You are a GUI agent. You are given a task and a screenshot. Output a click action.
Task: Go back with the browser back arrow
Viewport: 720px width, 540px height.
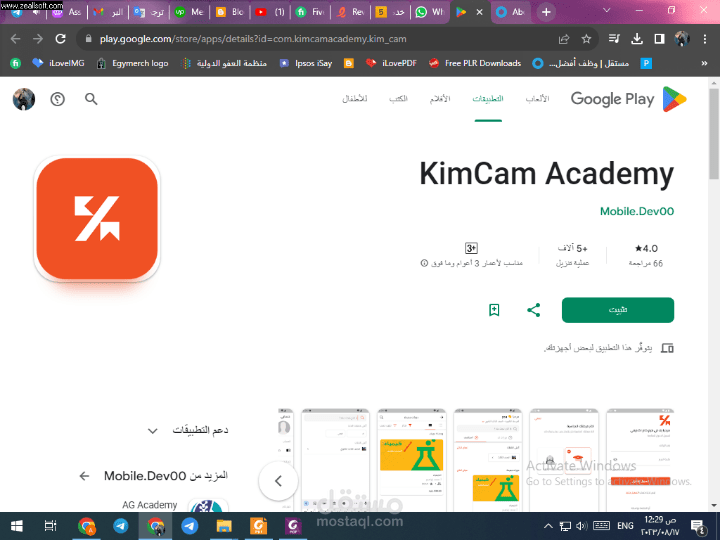(16, 39)
